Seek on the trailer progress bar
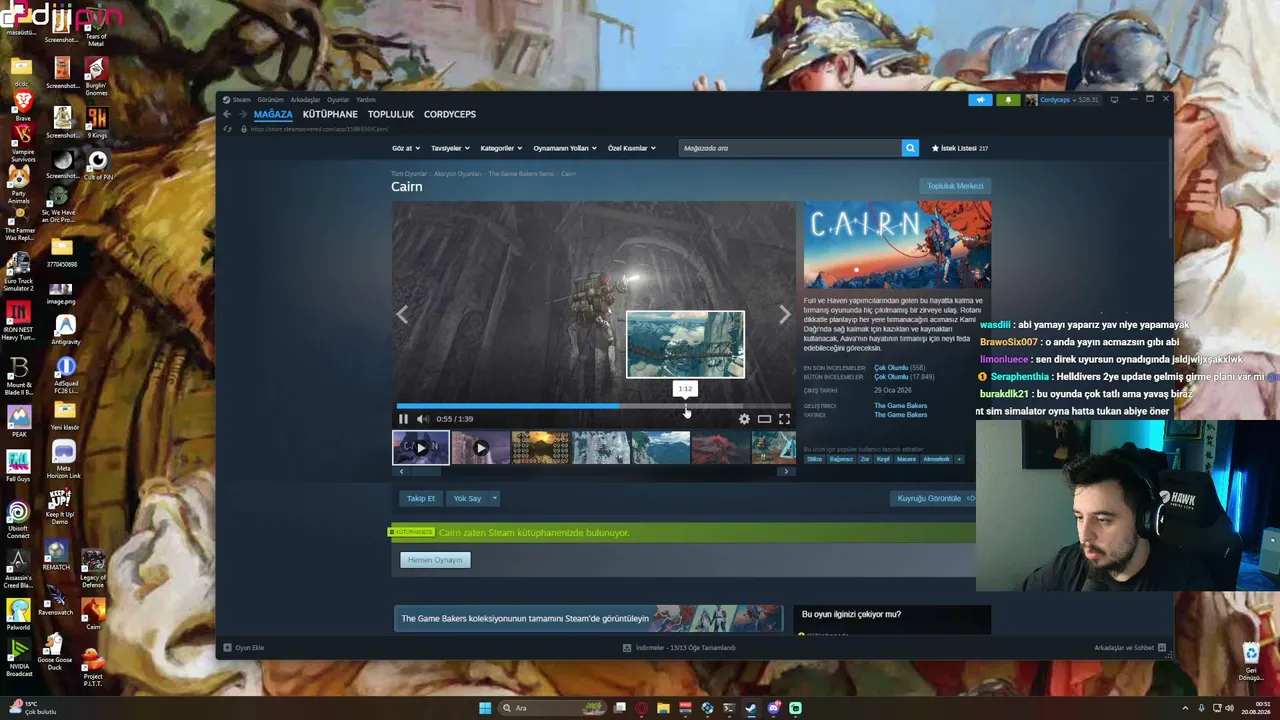 (594, 406)
